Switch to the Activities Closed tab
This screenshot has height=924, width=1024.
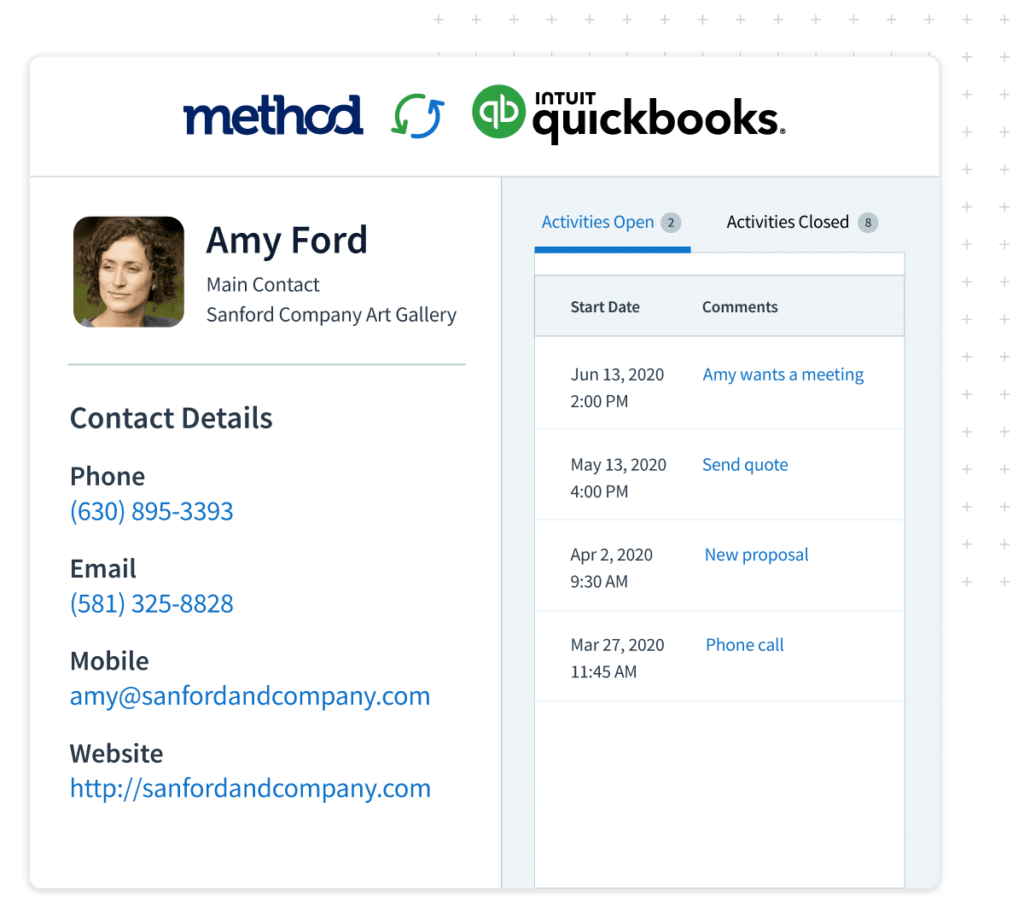[x=787, y=223]
